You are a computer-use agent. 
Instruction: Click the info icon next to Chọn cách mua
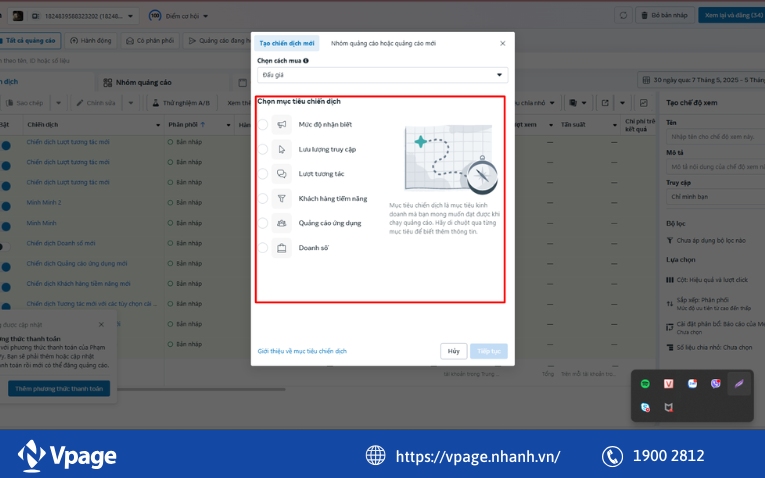pos(306,61)
